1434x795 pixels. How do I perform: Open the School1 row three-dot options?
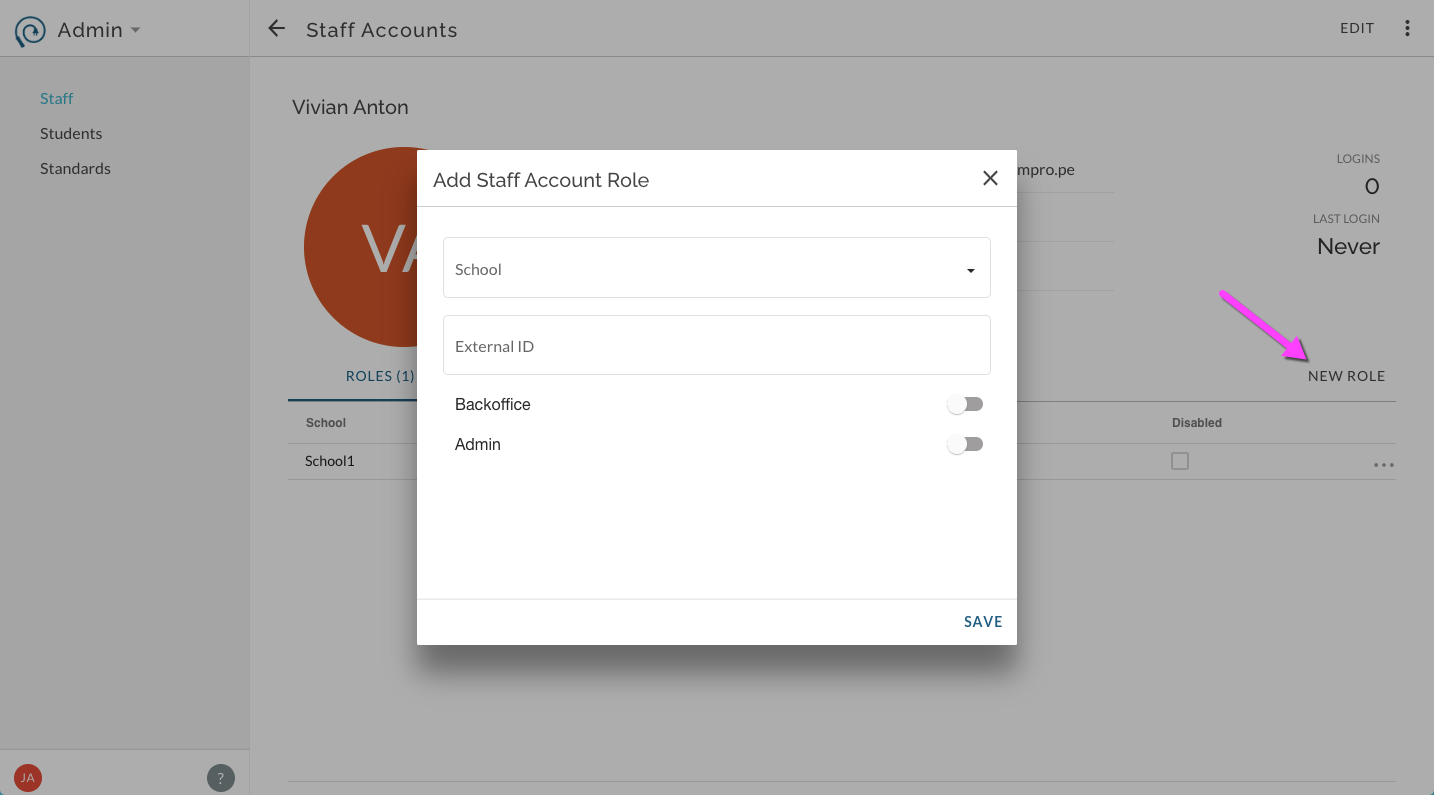(x=1384, y=465)
